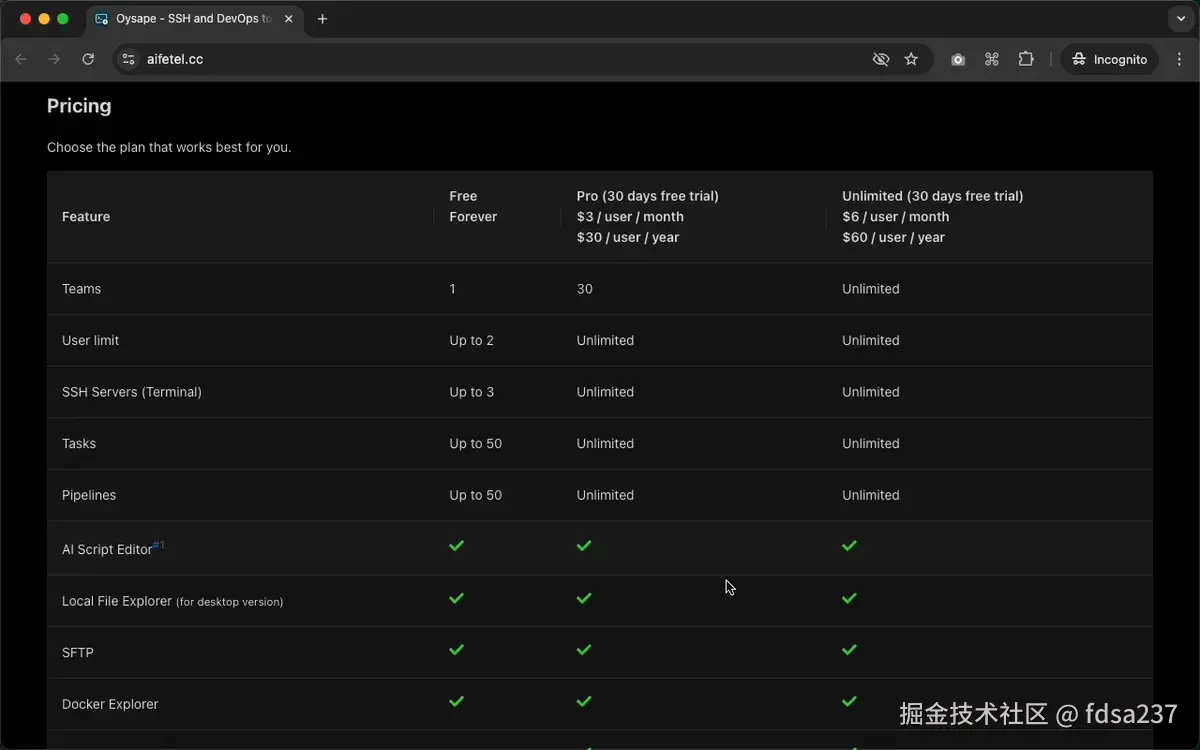Toggle the crossed-out eye tracking-protection icon

881,60
